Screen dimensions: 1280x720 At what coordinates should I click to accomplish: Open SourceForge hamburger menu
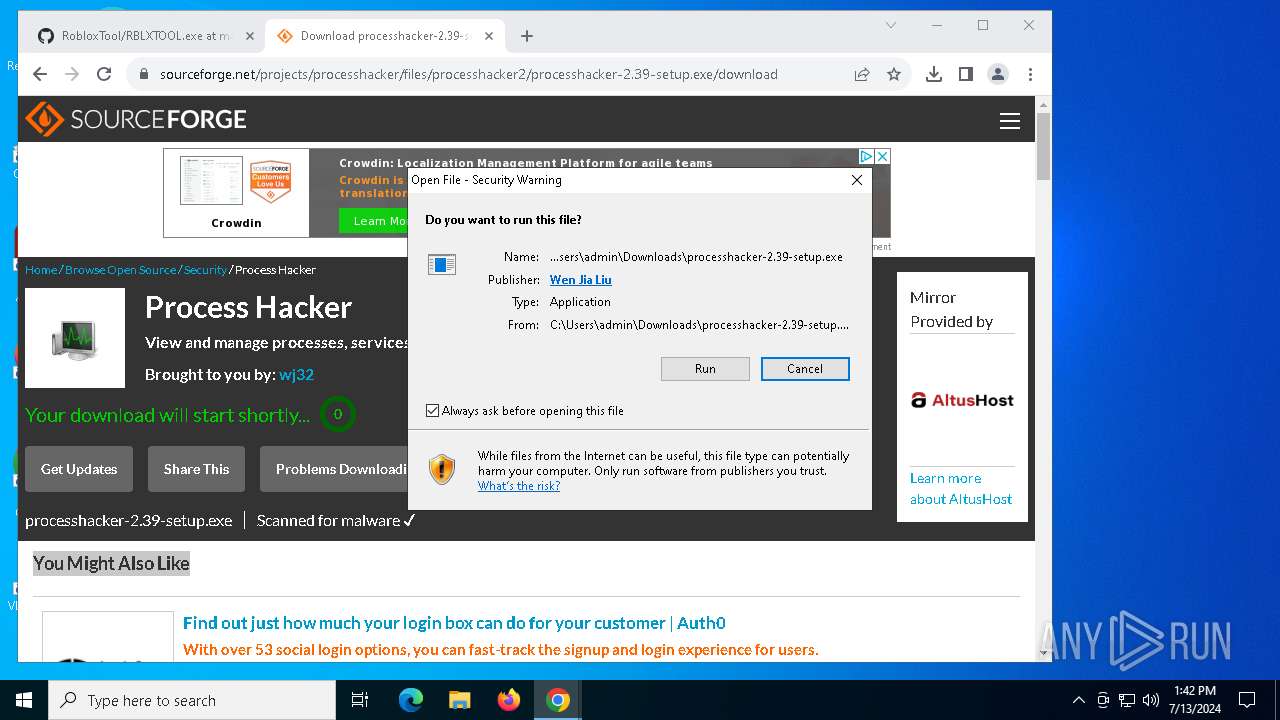point(1010,121)
